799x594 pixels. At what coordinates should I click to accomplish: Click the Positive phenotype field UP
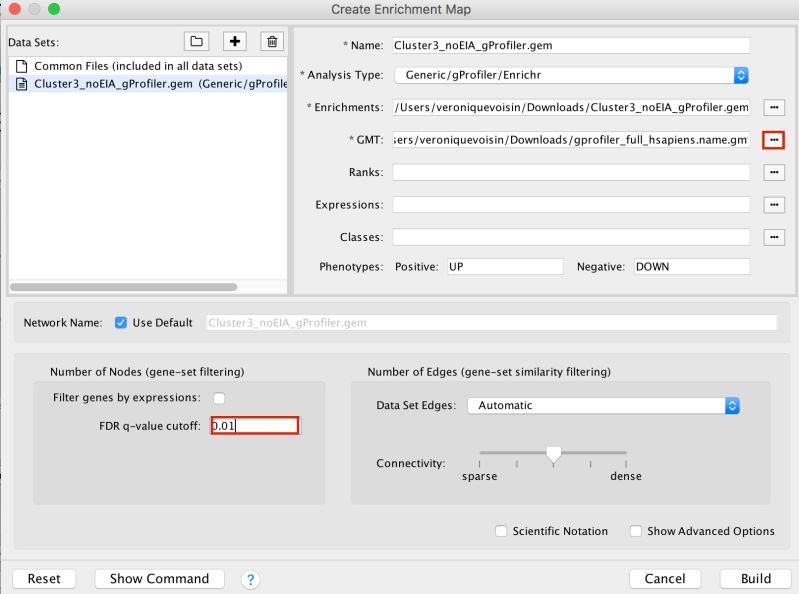pos(505,266)
